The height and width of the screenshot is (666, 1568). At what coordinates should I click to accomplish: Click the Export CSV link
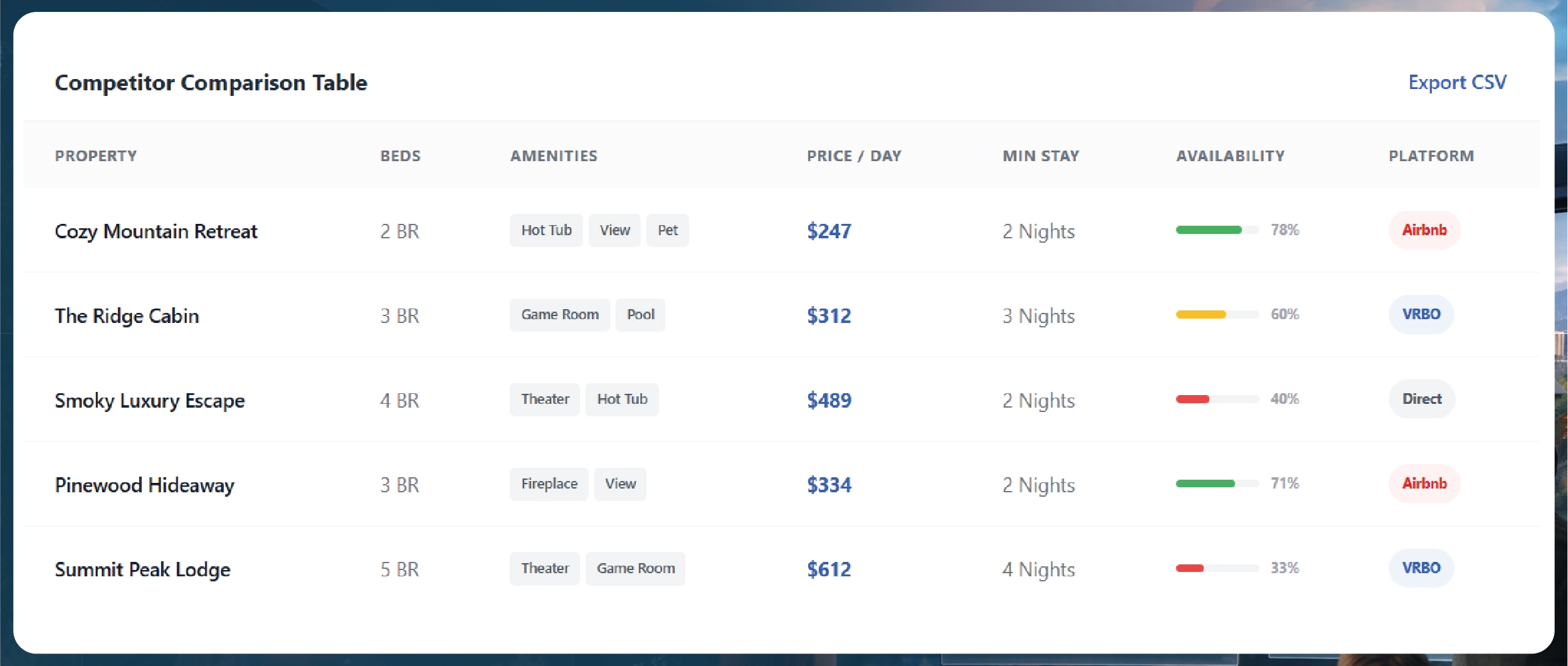coord(1456,82)
